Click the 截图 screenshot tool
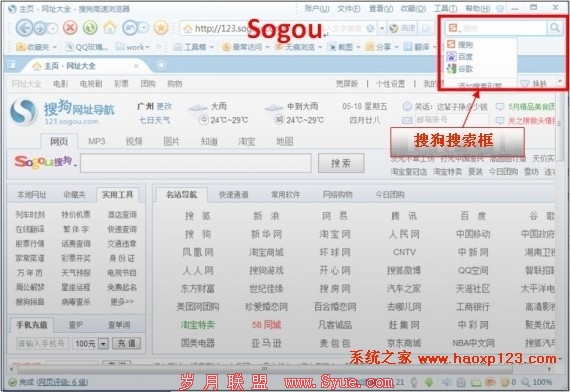The height and width of the screenshot is (392, 570). pos(340,47)
